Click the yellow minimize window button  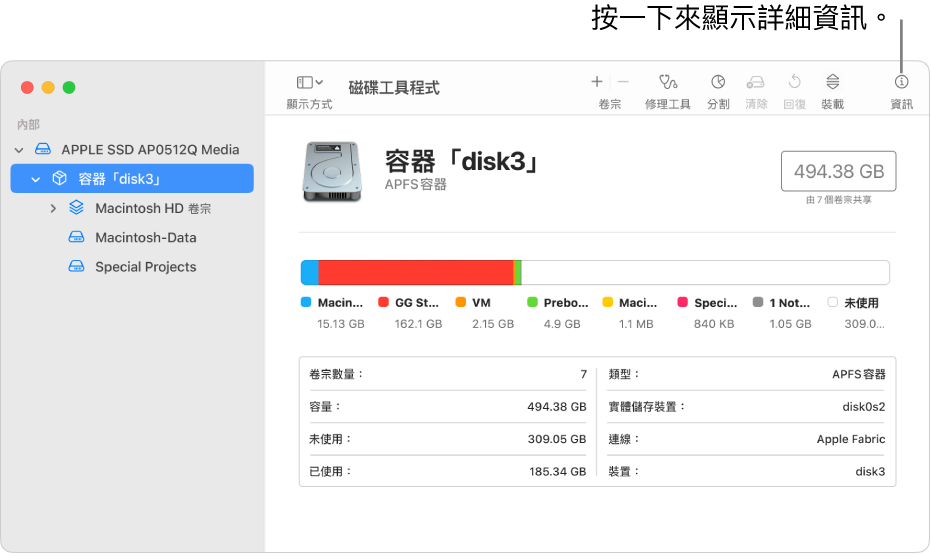pyautogui.click(x=48, y=88)
